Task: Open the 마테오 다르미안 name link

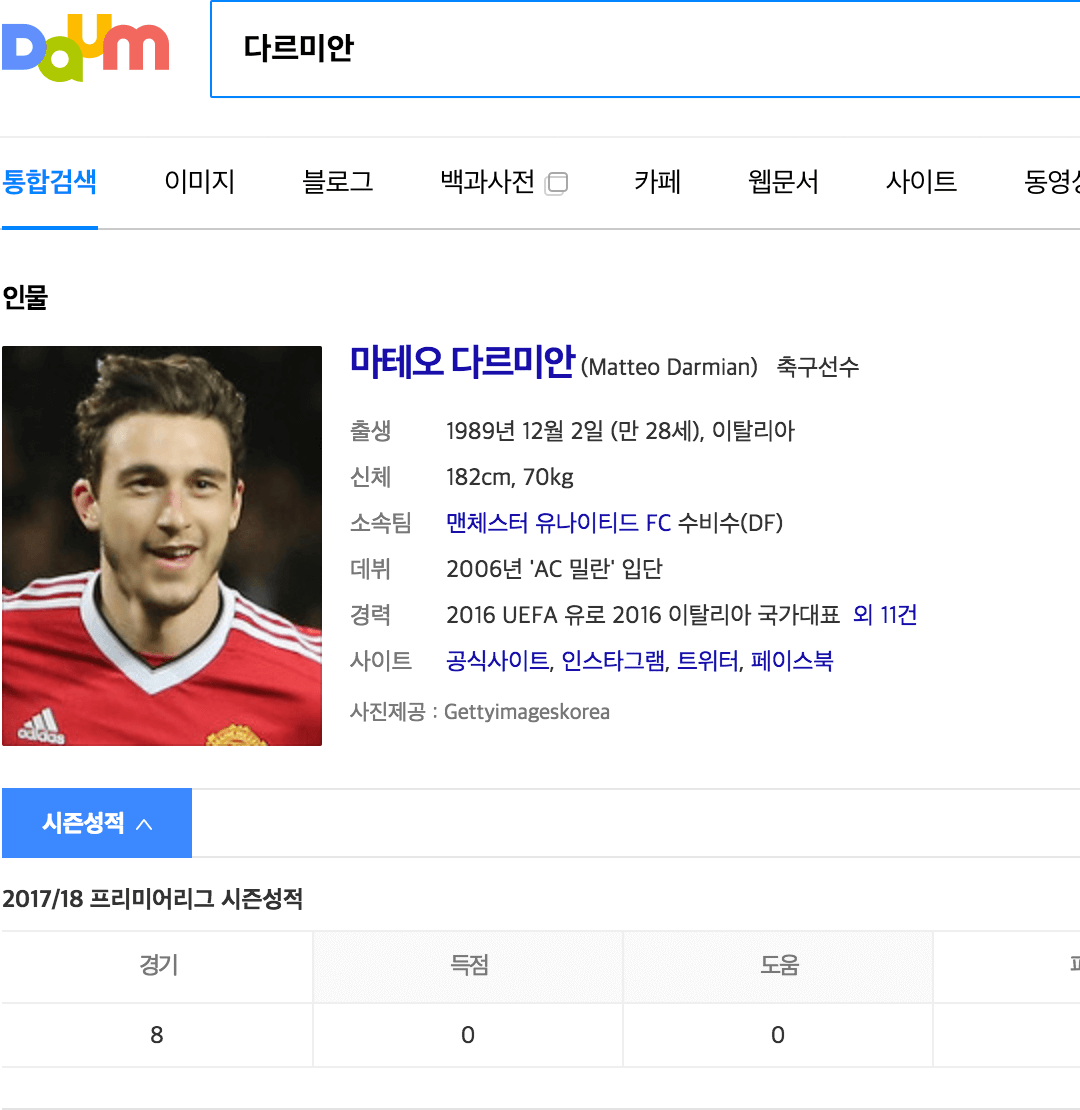Action: coord(463,362)
